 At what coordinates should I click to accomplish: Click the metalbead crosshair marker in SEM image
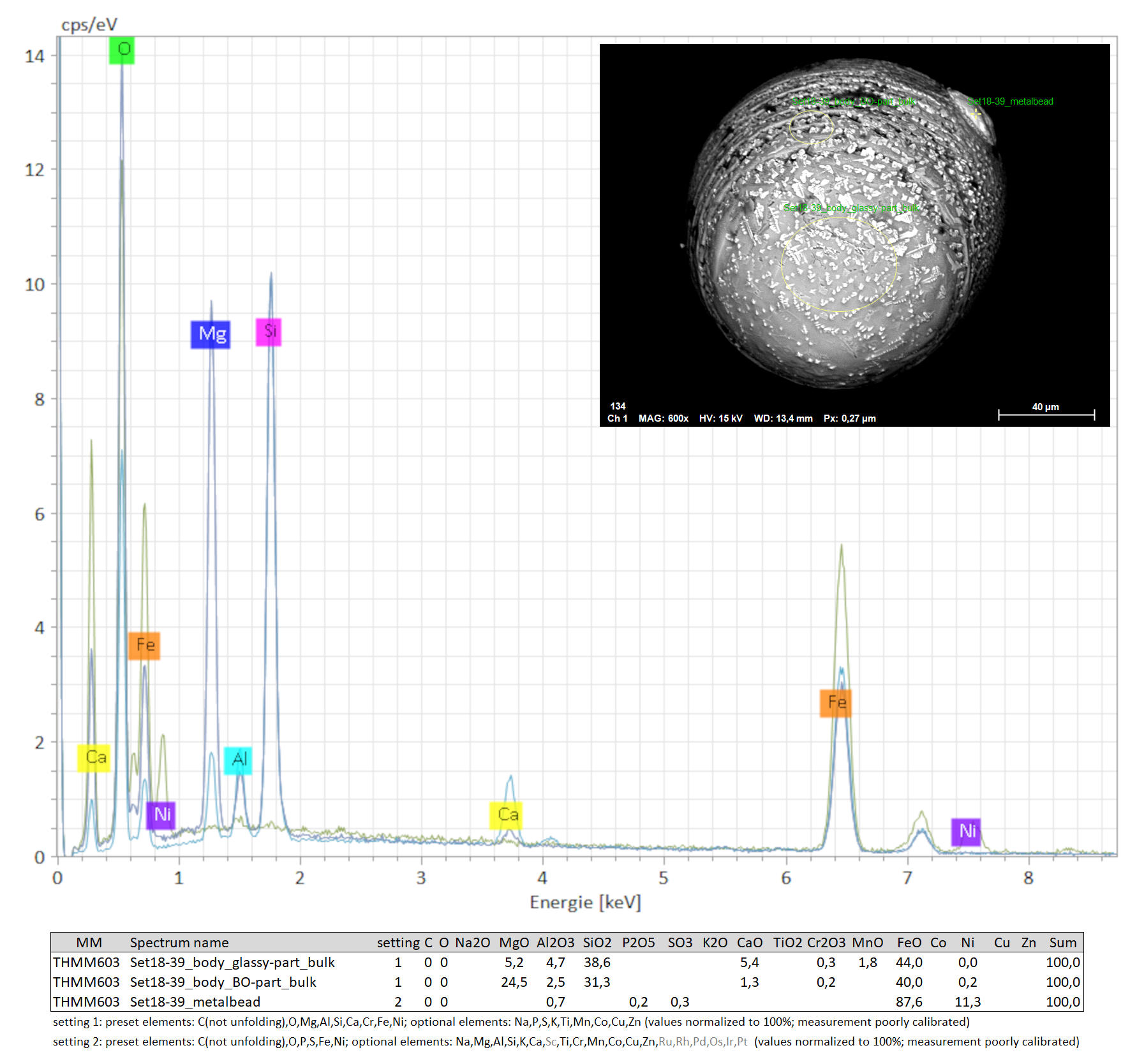click(976, 114)
